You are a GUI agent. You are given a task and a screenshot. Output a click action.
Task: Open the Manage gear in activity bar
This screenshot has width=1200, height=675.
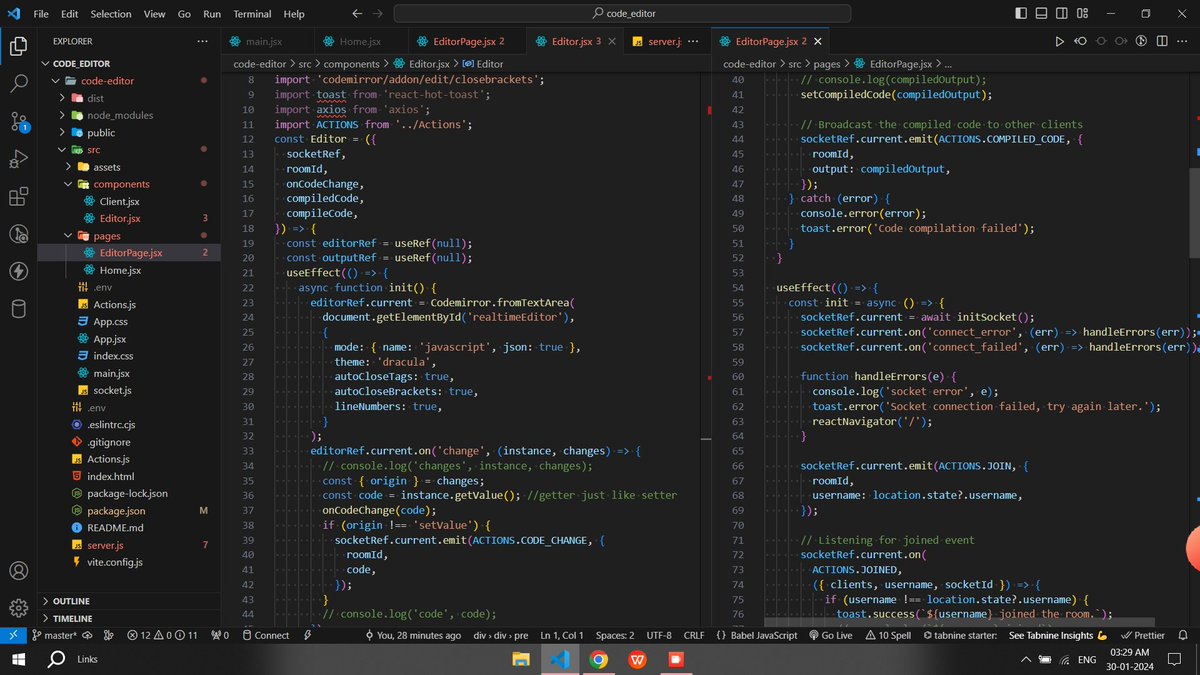[x=18, y=608]
